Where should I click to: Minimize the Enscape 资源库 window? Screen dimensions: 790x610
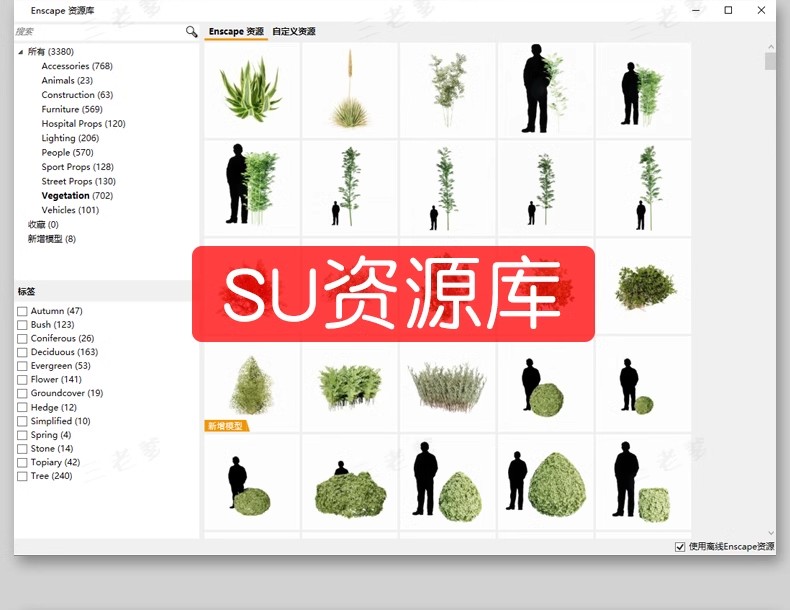point(696,10)
